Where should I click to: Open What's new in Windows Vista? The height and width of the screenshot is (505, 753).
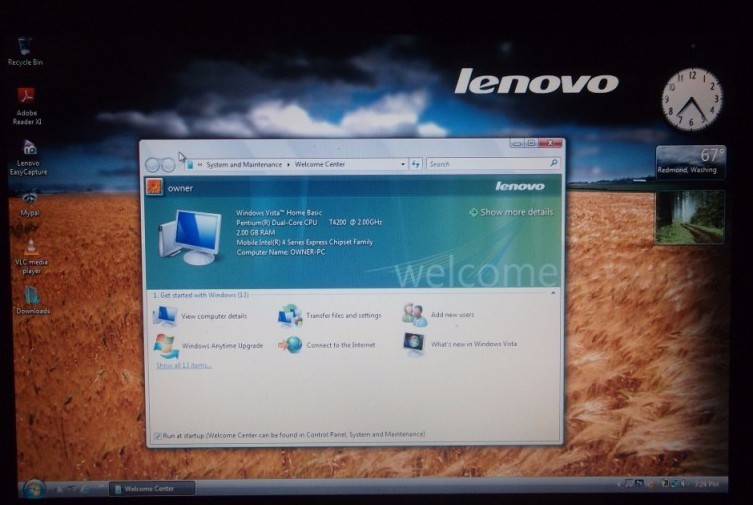click(x=473, y=344)
